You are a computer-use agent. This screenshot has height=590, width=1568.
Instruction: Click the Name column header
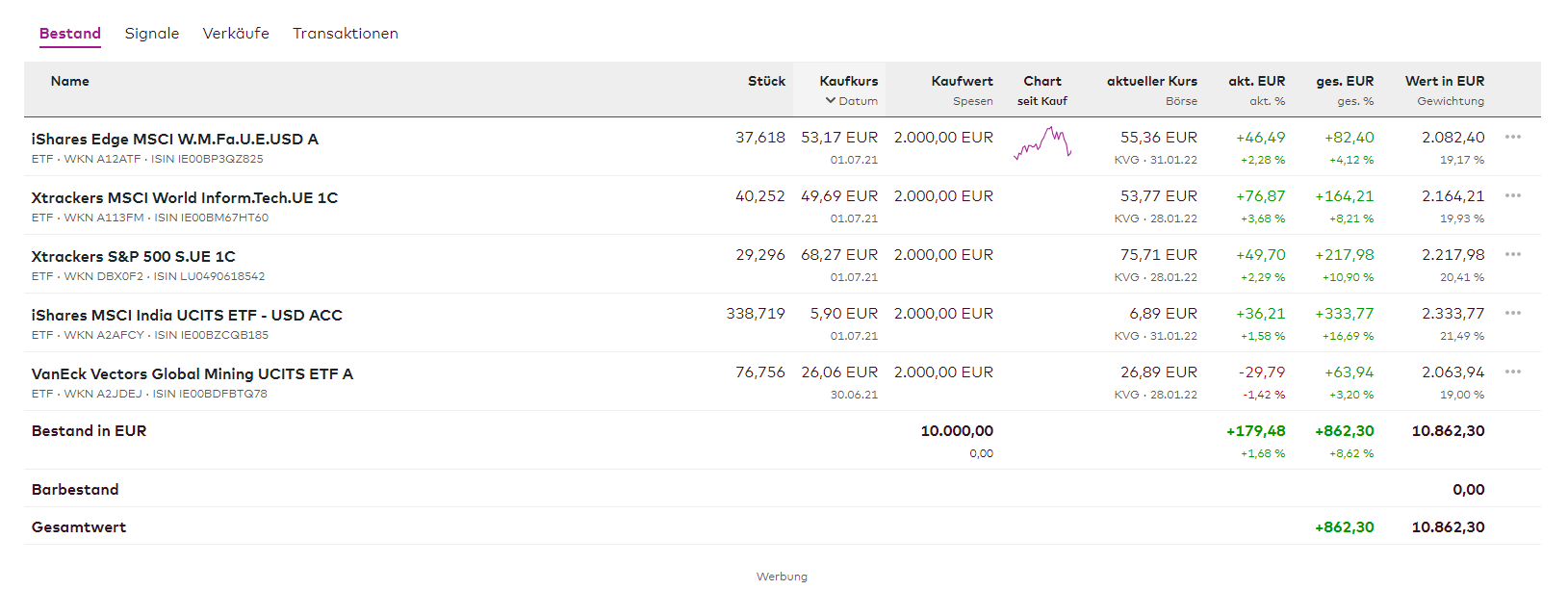tap(70, 82)
